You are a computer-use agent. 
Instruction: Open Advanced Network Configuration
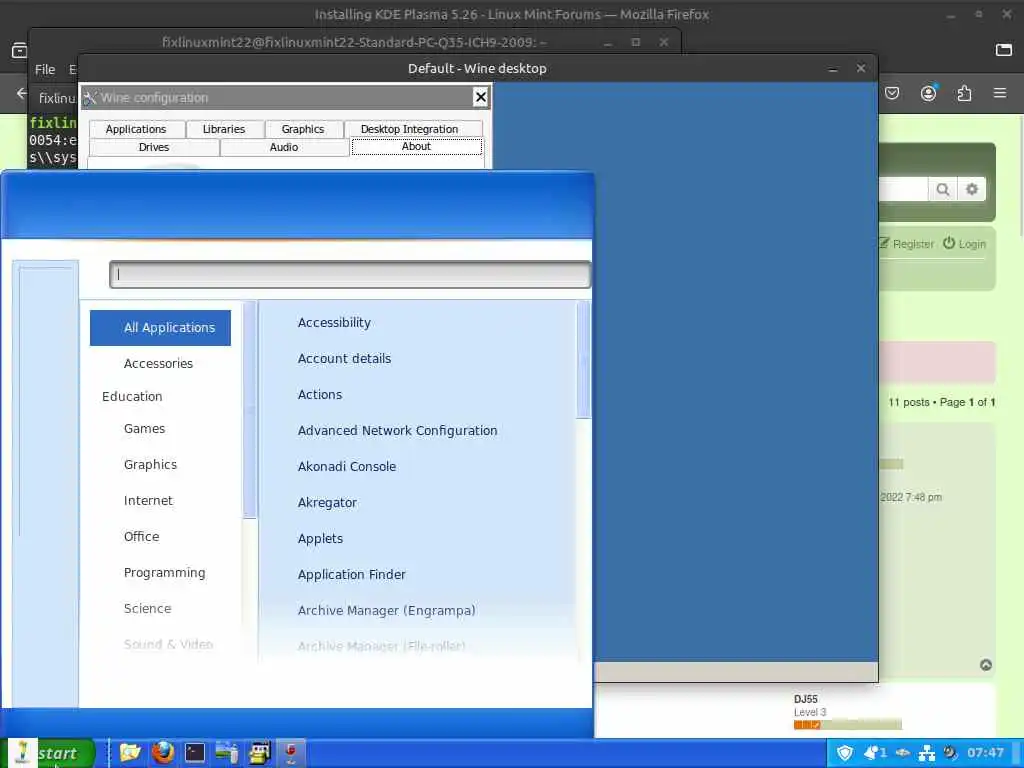point(398,430)
